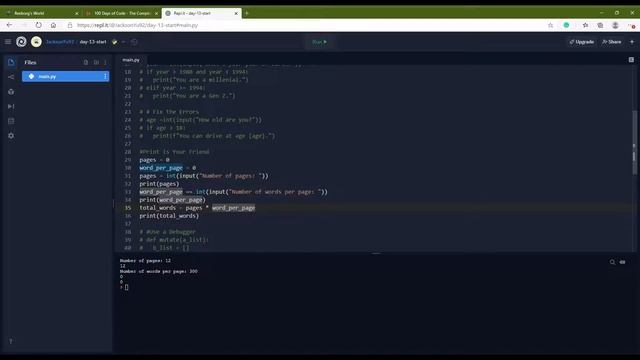Click the history icon beside repl name
The height and width of the screenshot is (360, 640).
point(134,42)
